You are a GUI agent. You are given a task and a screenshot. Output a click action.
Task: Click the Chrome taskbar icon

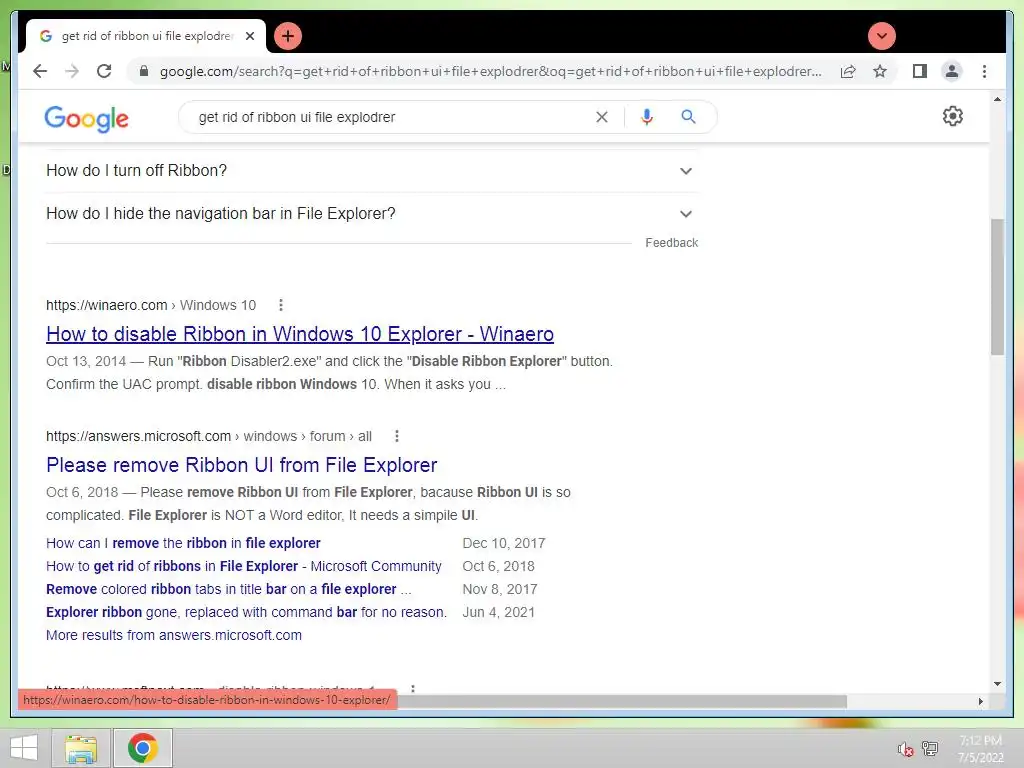142,748
